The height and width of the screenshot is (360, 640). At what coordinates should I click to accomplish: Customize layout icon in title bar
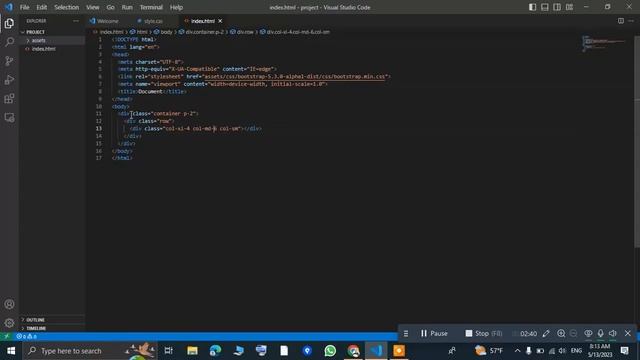[x=569, y=7]
